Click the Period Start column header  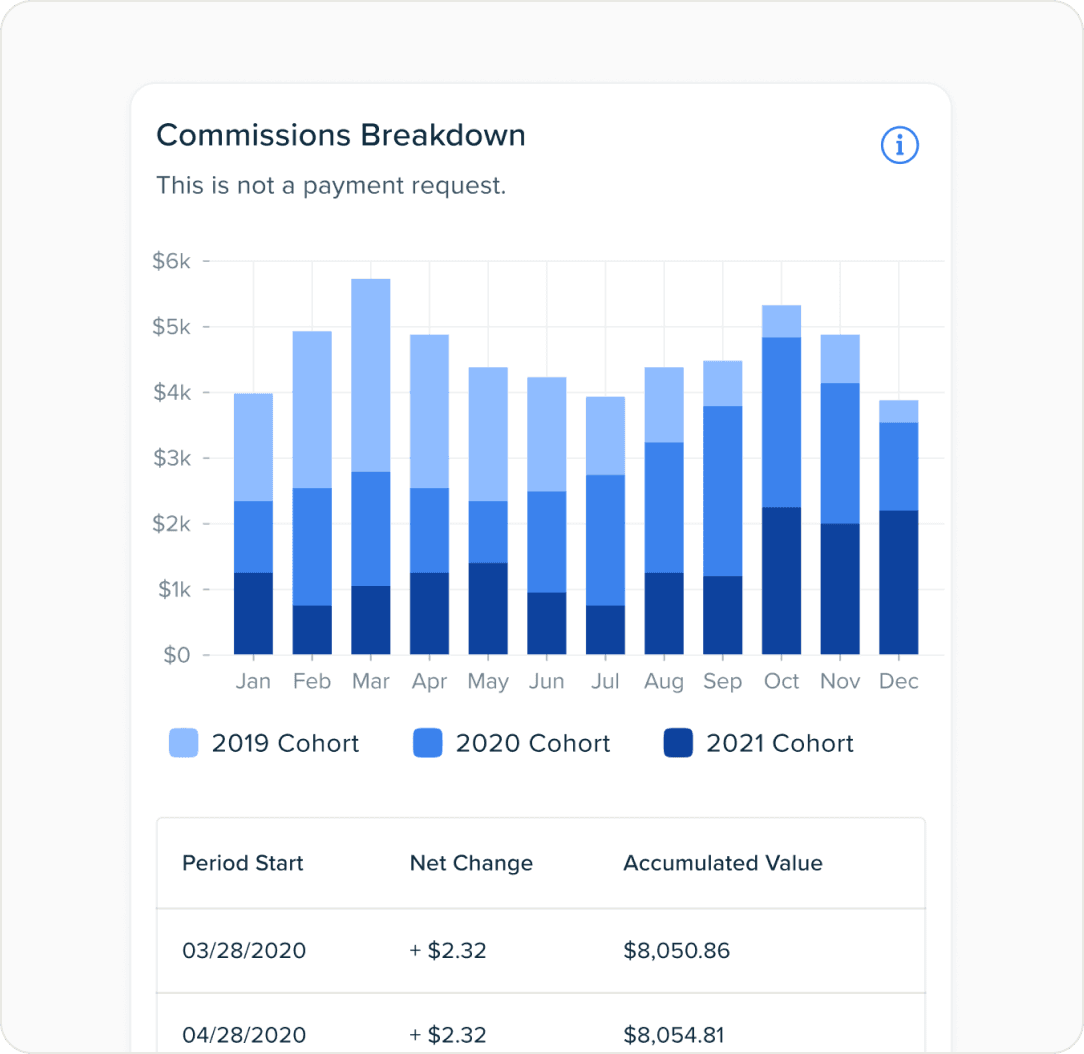(x=243, y=863)
